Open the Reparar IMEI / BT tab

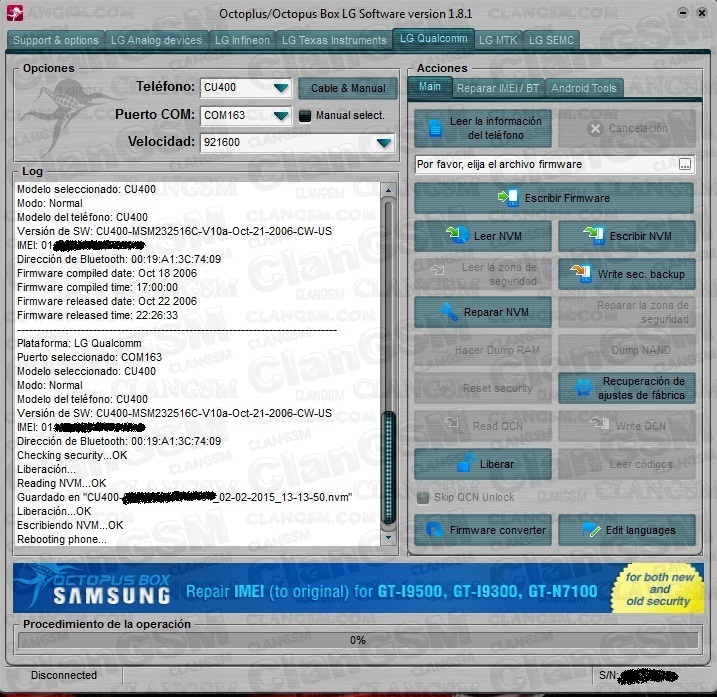point(498,88)
